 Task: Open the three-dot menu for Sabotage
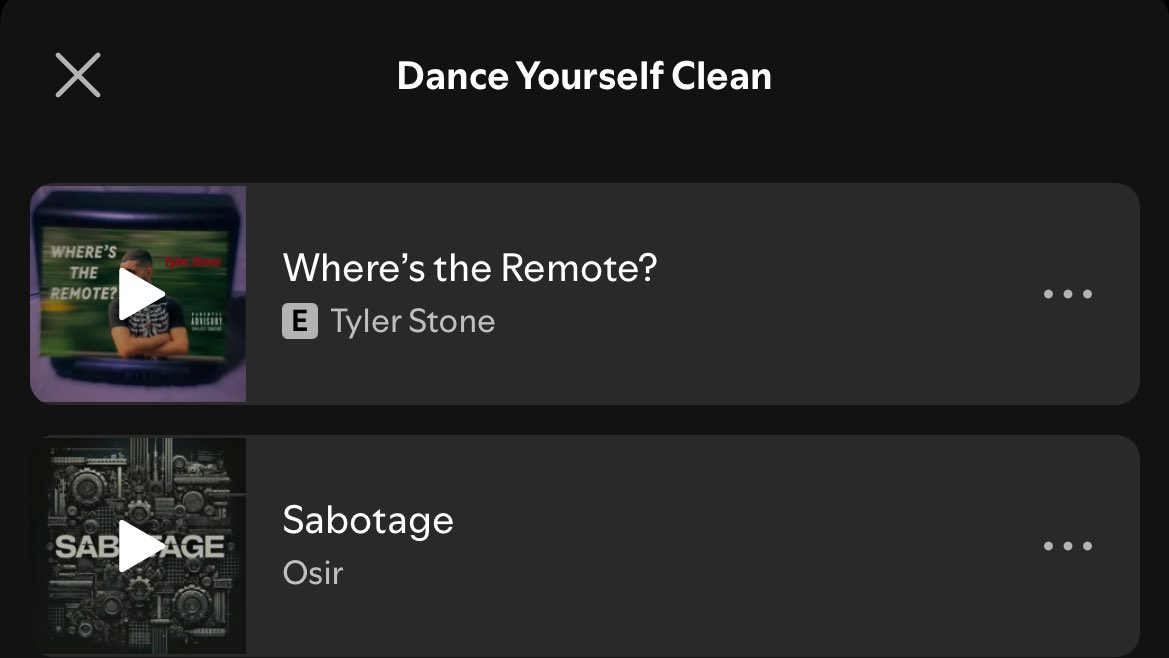1068,545
